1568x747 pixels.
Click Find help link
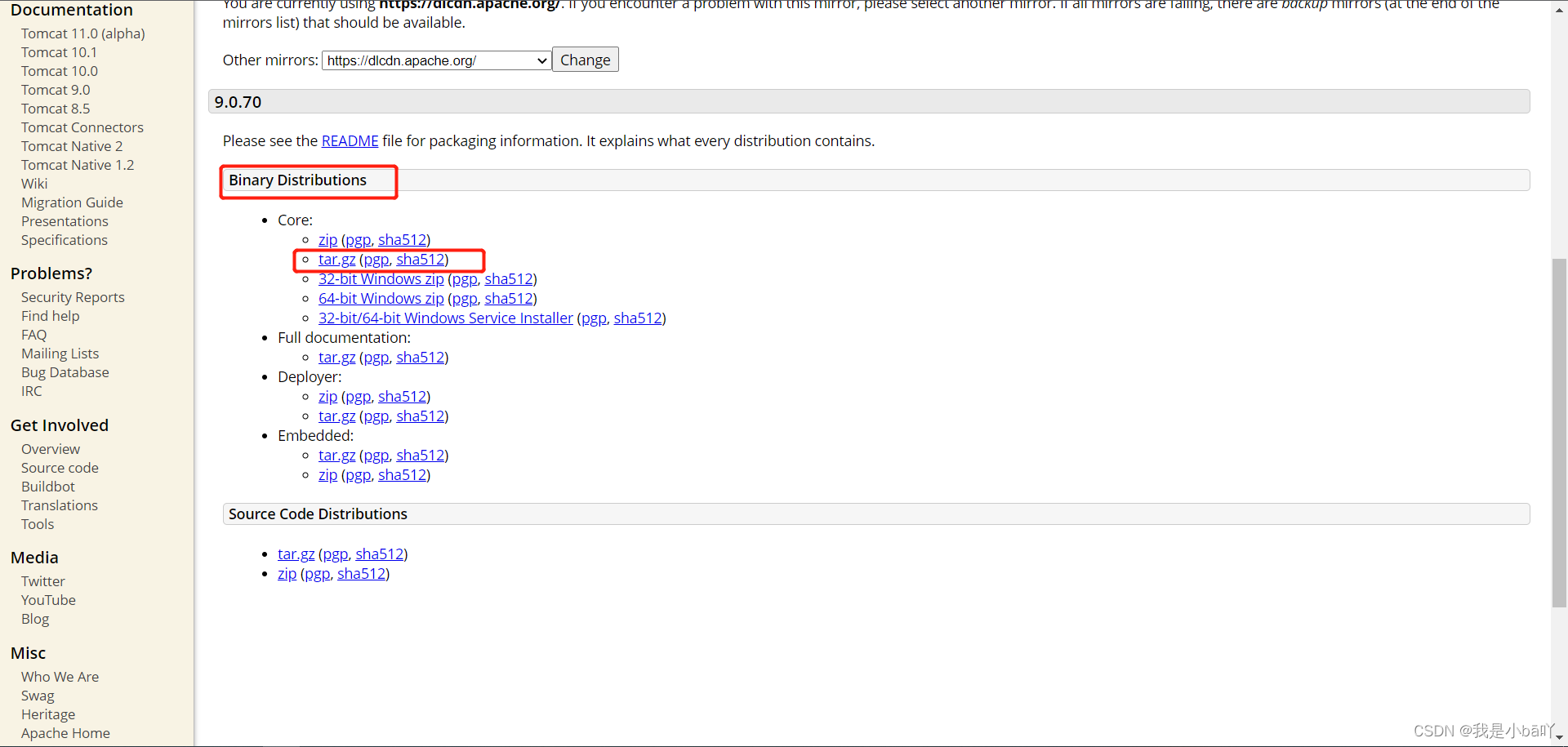point(51,316)
